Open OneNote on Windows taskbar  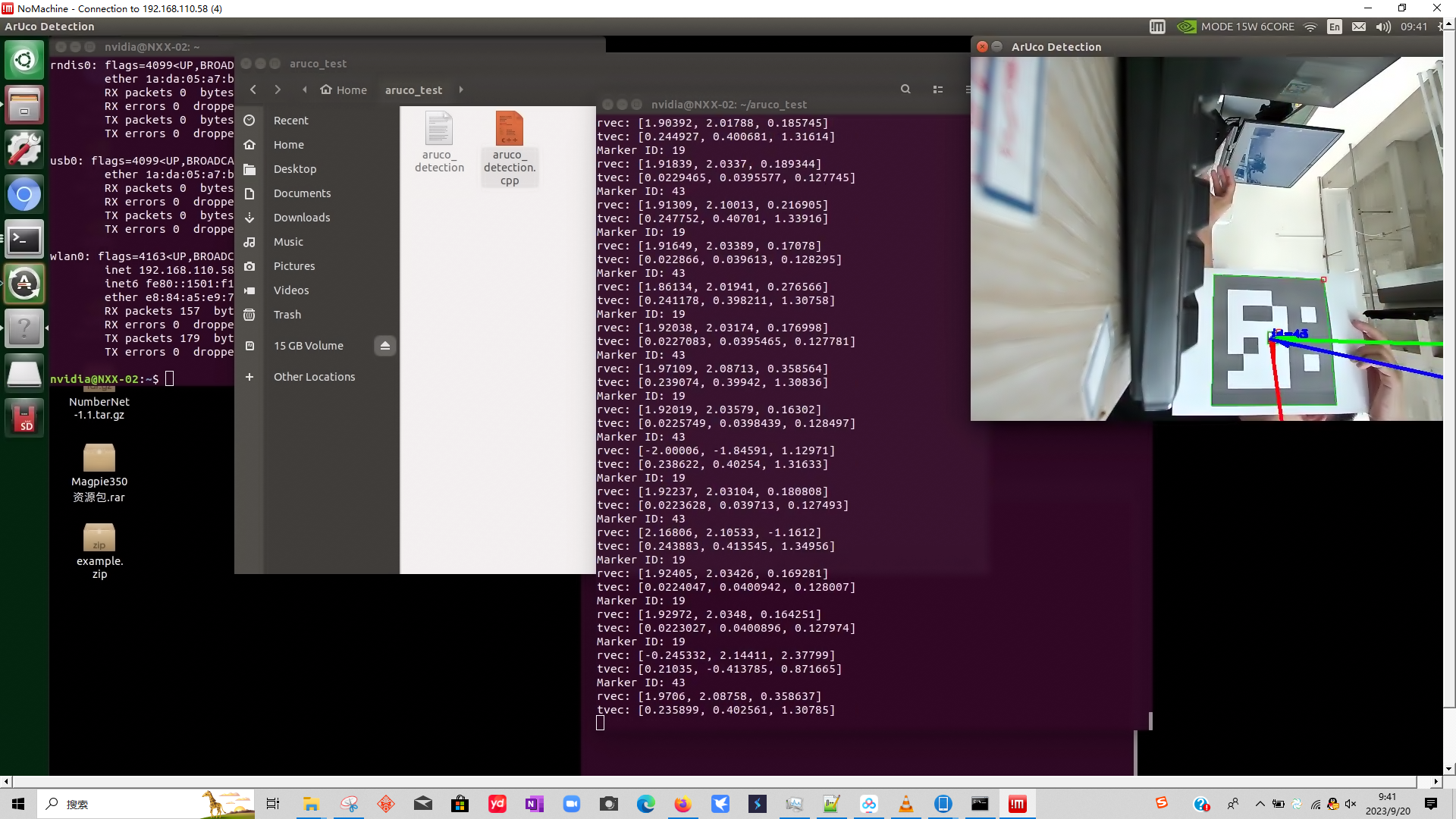click(x=535, y=804)
